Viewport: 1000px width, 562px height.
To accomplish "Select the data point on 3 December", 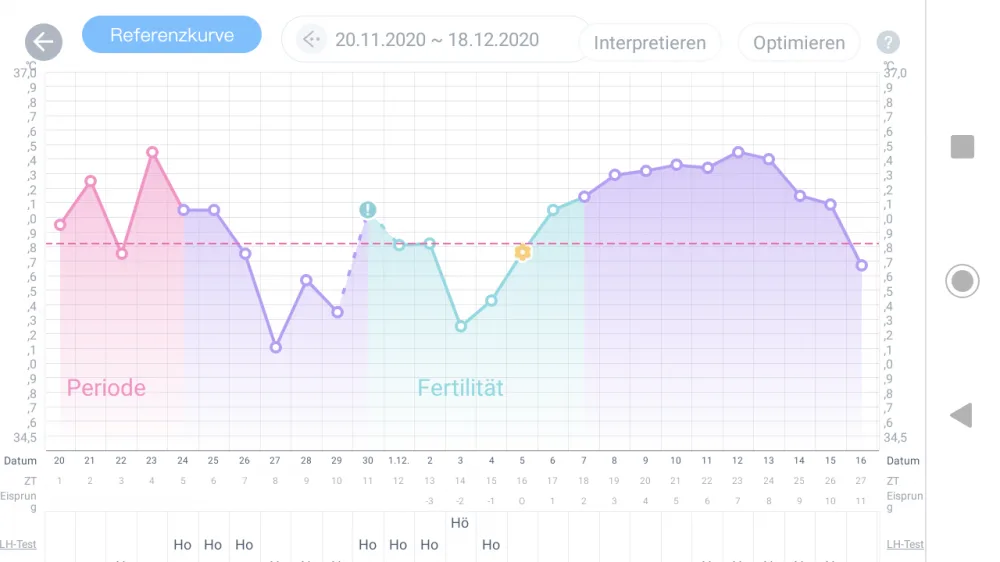I will point(460,326).
